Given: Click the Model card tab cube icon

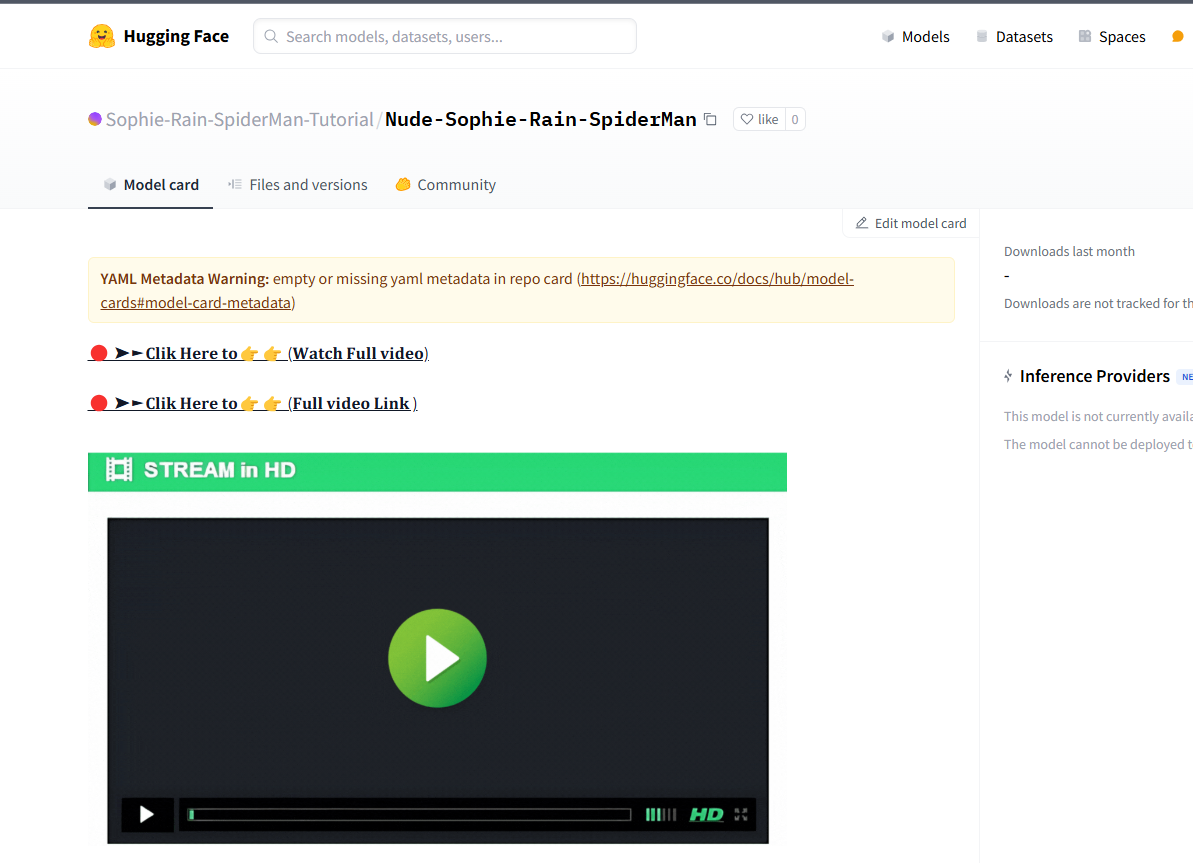Looking at the screenshot, I should coord(110,184).
